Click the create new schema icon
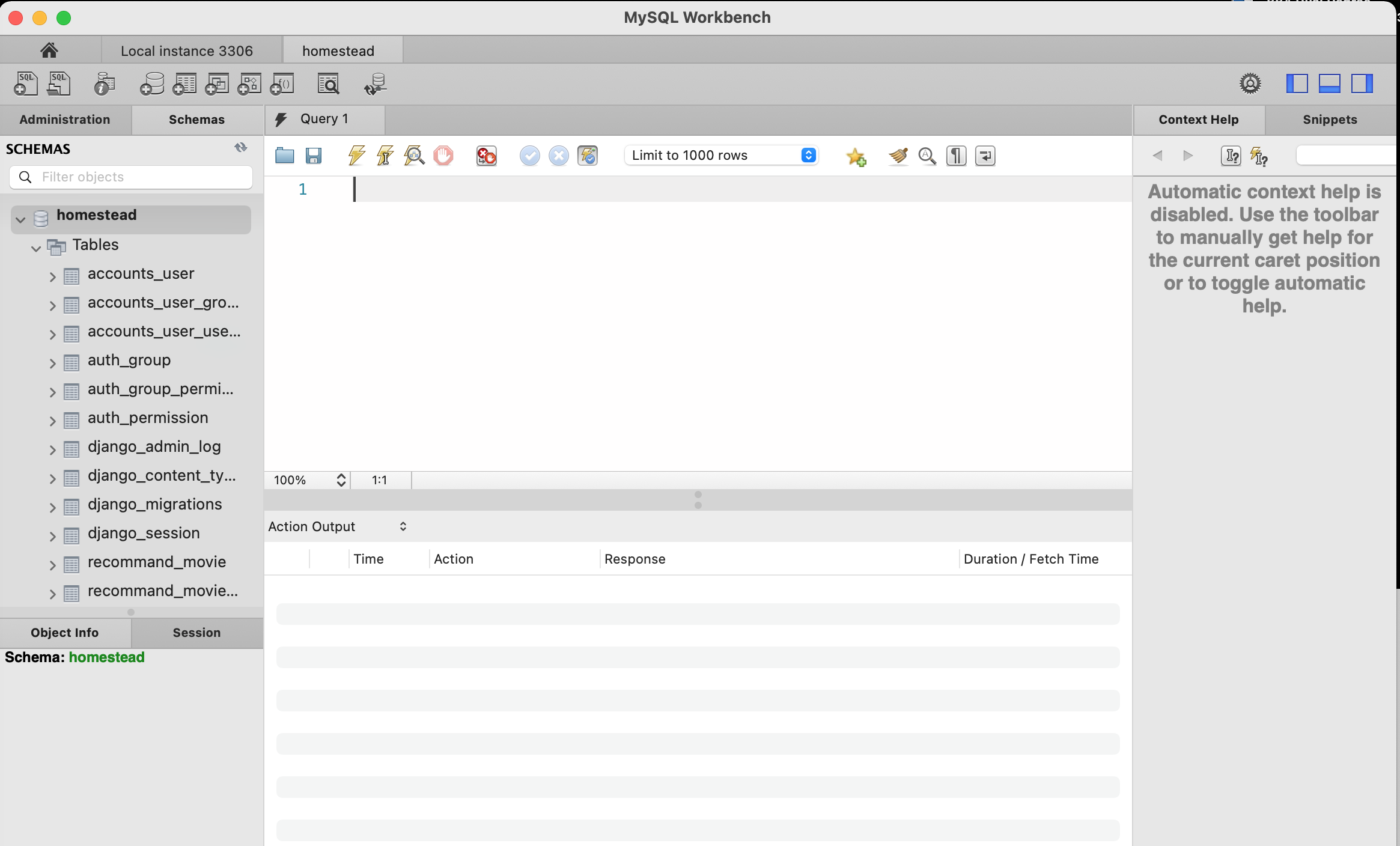The height and width of the screenshot is (846, 1400). coord(151,84)
